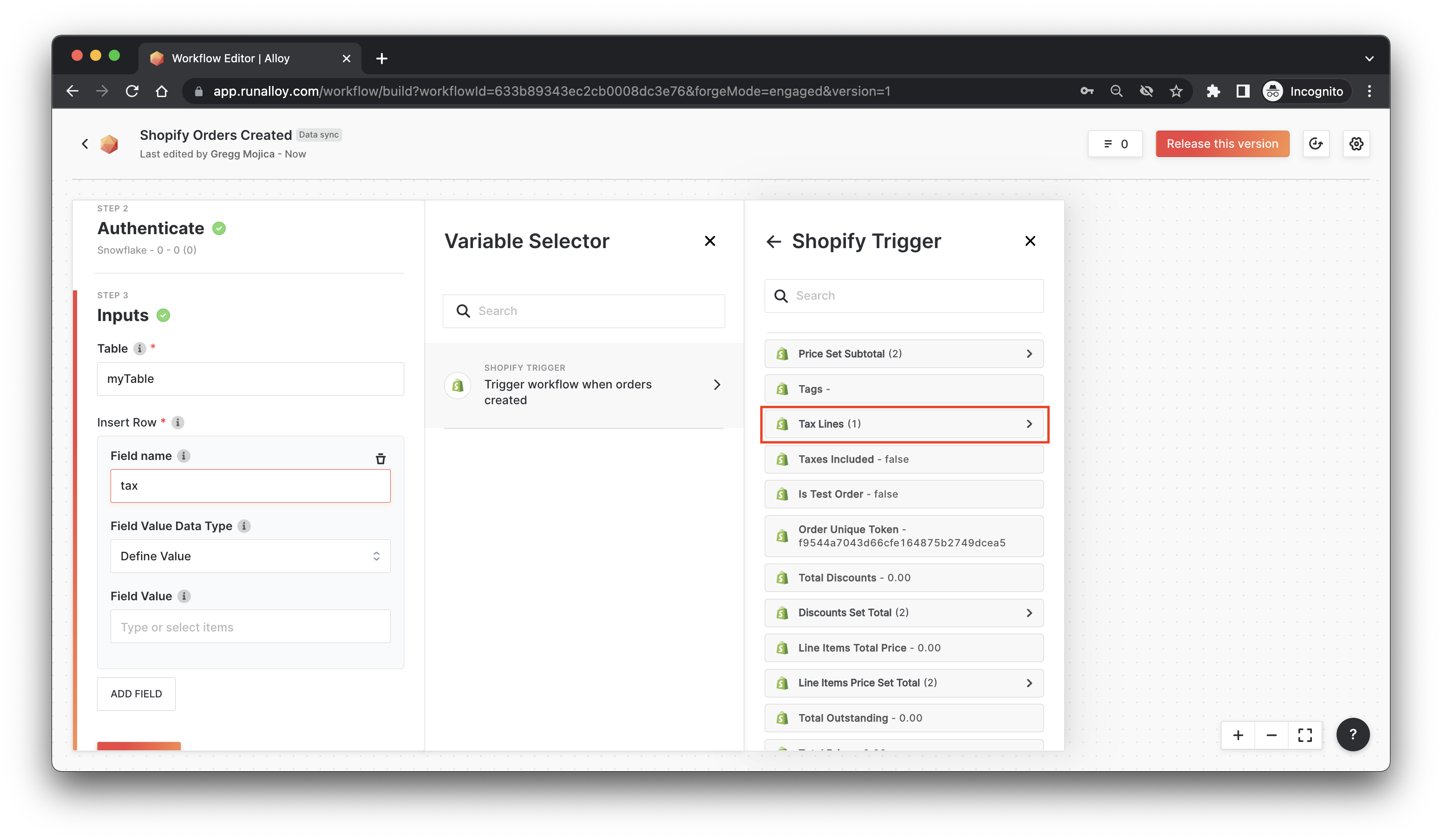Click the Shopify Trigger search box
The width and height of the screenshot is (1442, 840).
pyautogui.click(x=916, y=296)
